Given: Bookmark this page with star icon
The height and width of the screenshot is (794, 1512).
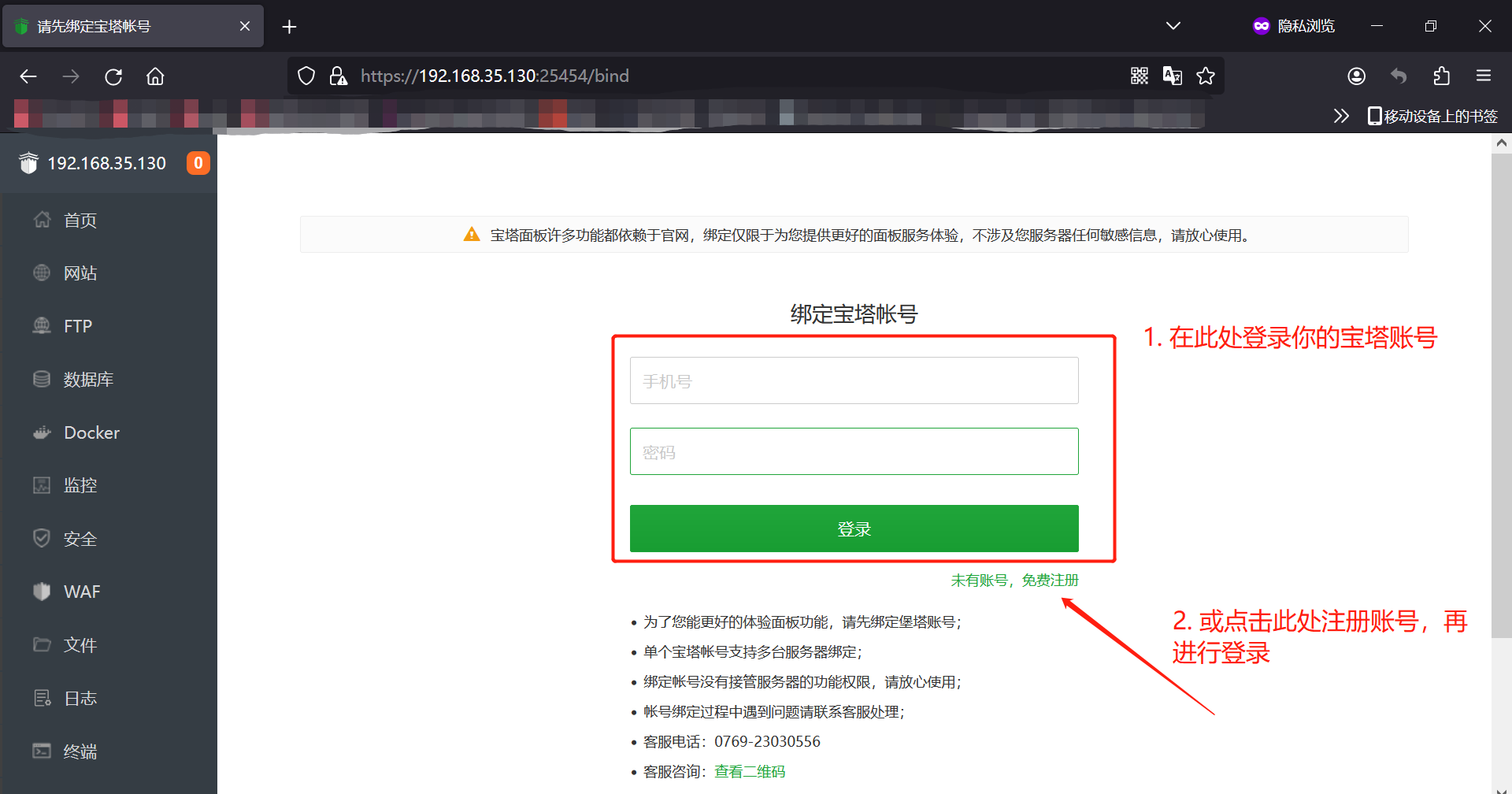Looking at the screenshot, I should click(x=1205, y=76).
